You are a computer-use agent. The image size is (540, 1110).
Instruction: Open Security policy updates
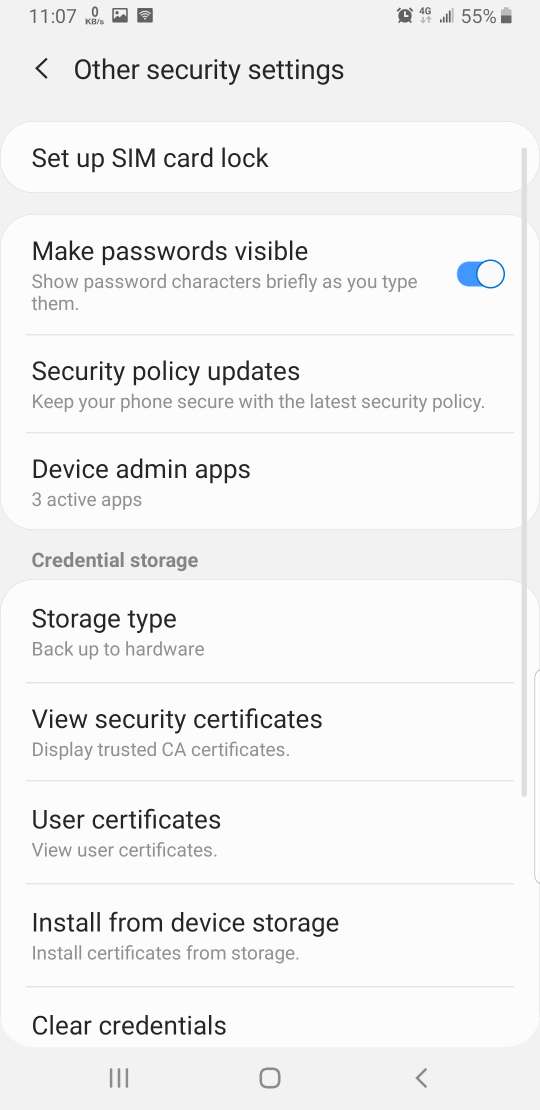tap(270, 384)
